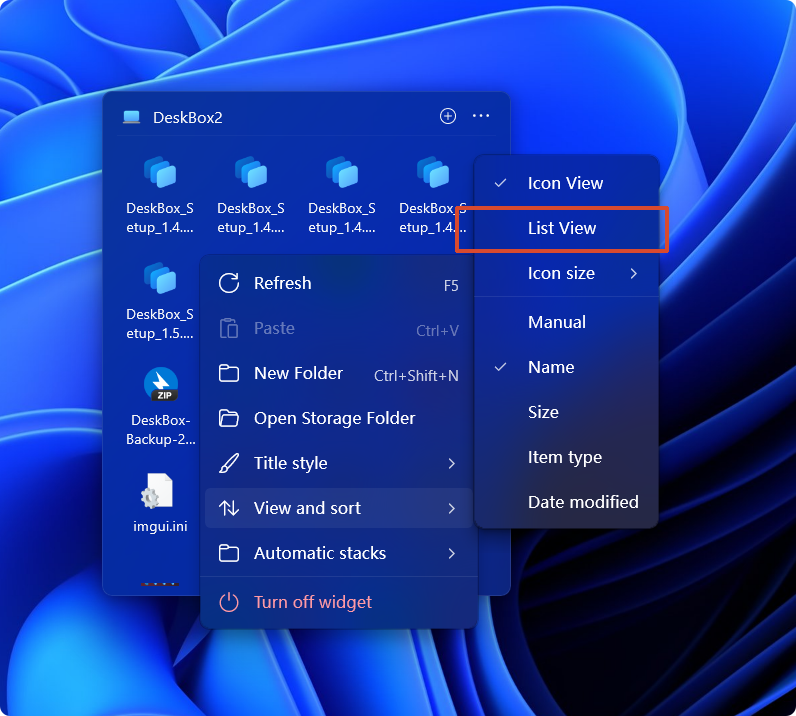Click the imgui.ini file name

[160, 526]
